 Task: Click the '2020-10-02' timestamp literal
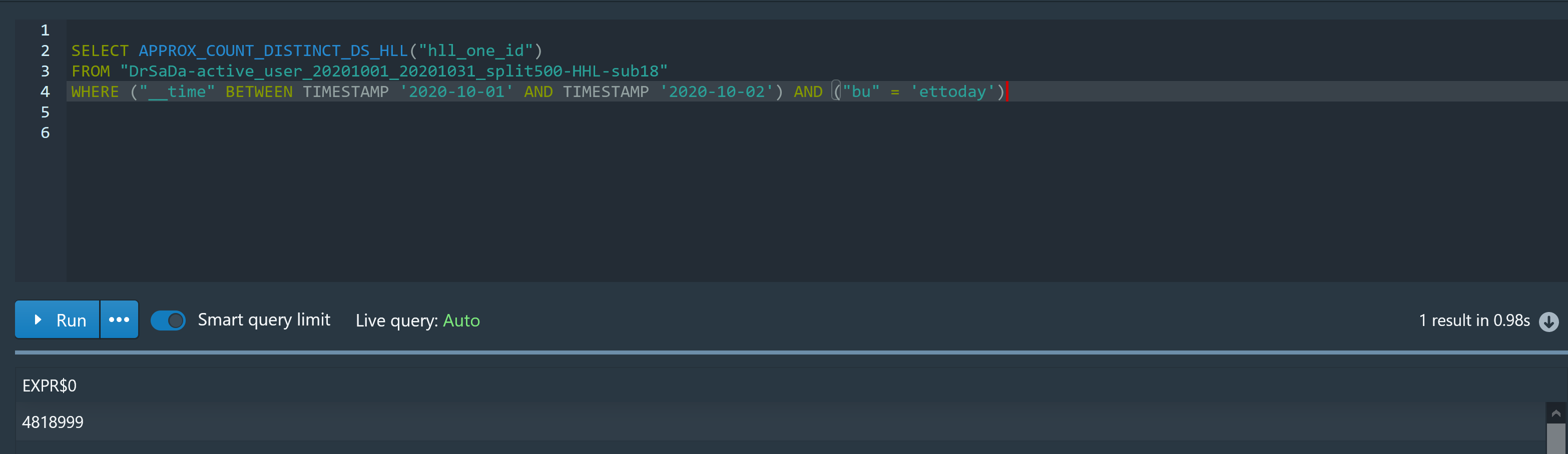(716, 92)
